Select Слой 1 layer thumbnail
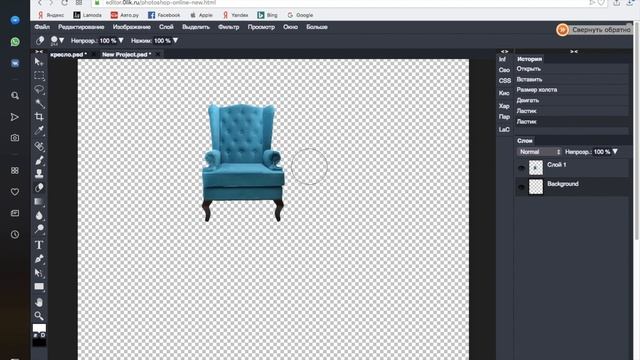640x360 pixels. [536, 168]
